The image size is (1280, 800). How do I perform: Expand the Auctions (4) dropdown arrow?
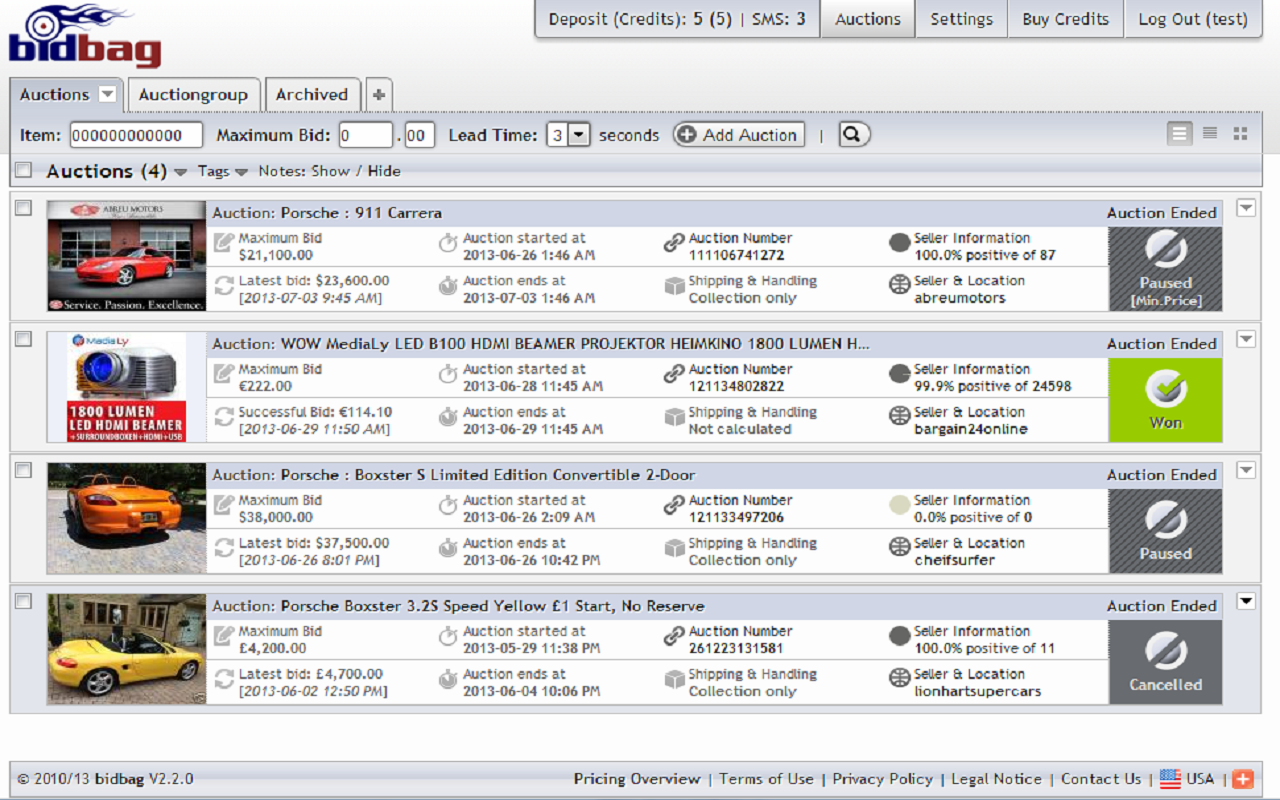[x=180, y=172]
